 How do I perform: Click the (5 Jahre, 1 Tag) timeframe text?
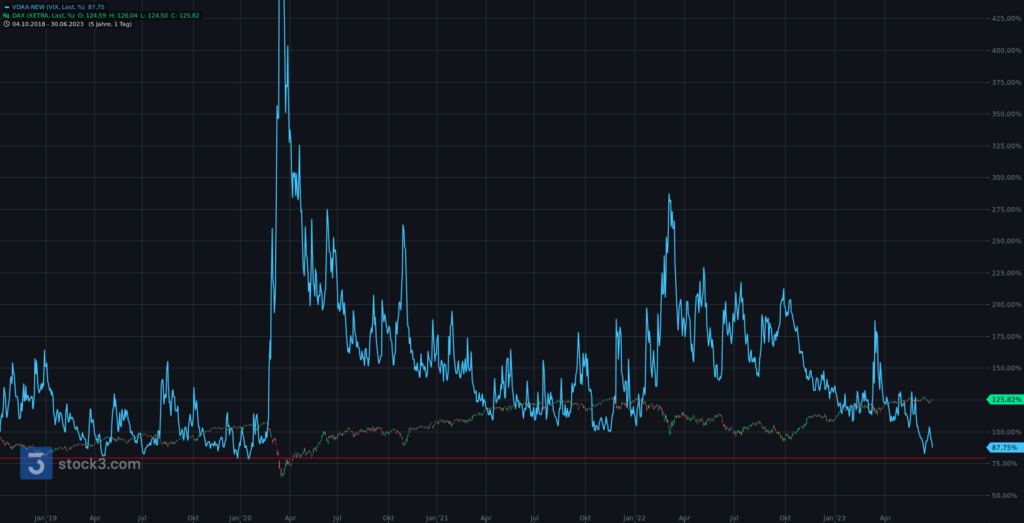click(109, 24)
